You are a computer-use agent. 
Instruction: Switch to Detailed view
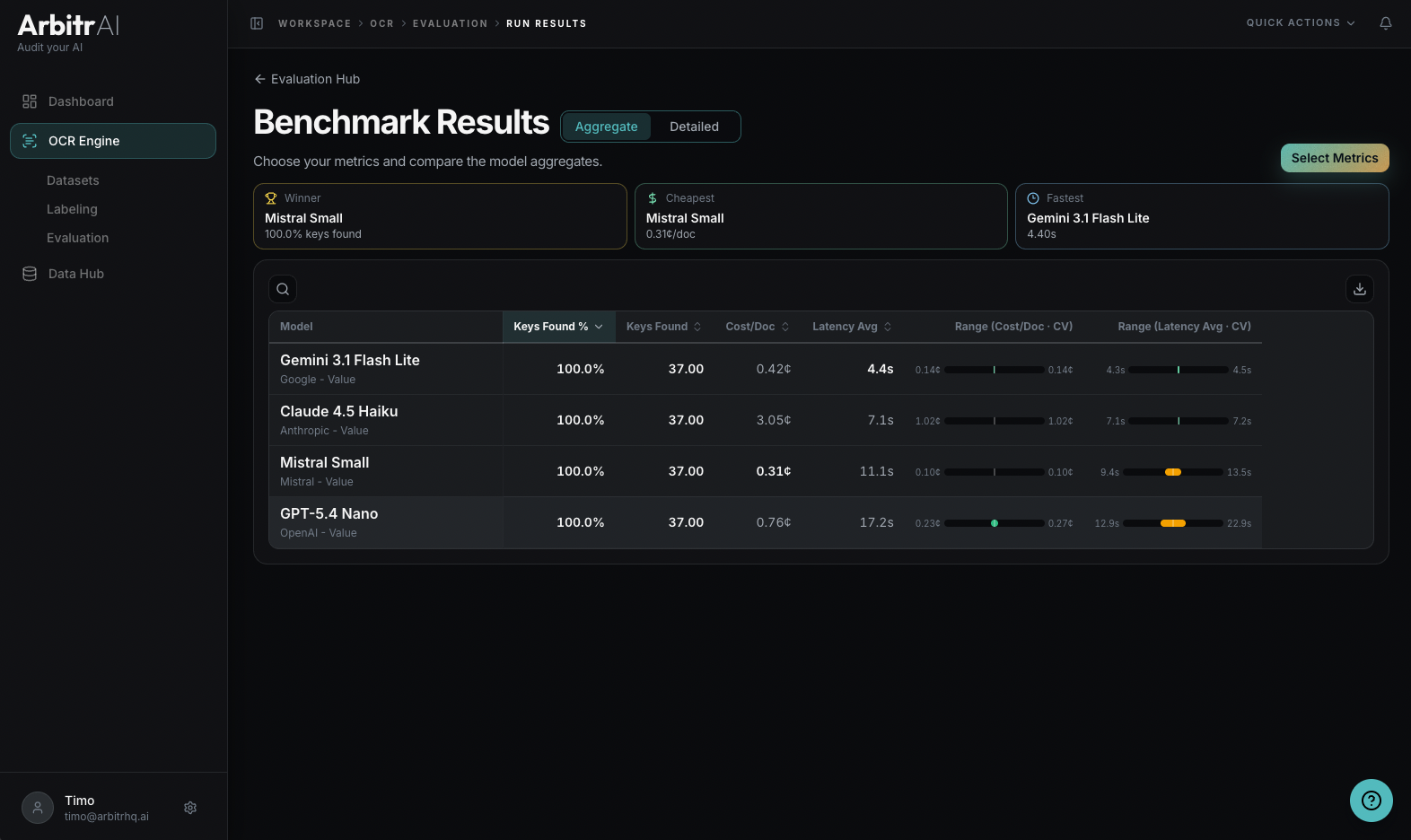pyautogui.click(x=694, y=127)
